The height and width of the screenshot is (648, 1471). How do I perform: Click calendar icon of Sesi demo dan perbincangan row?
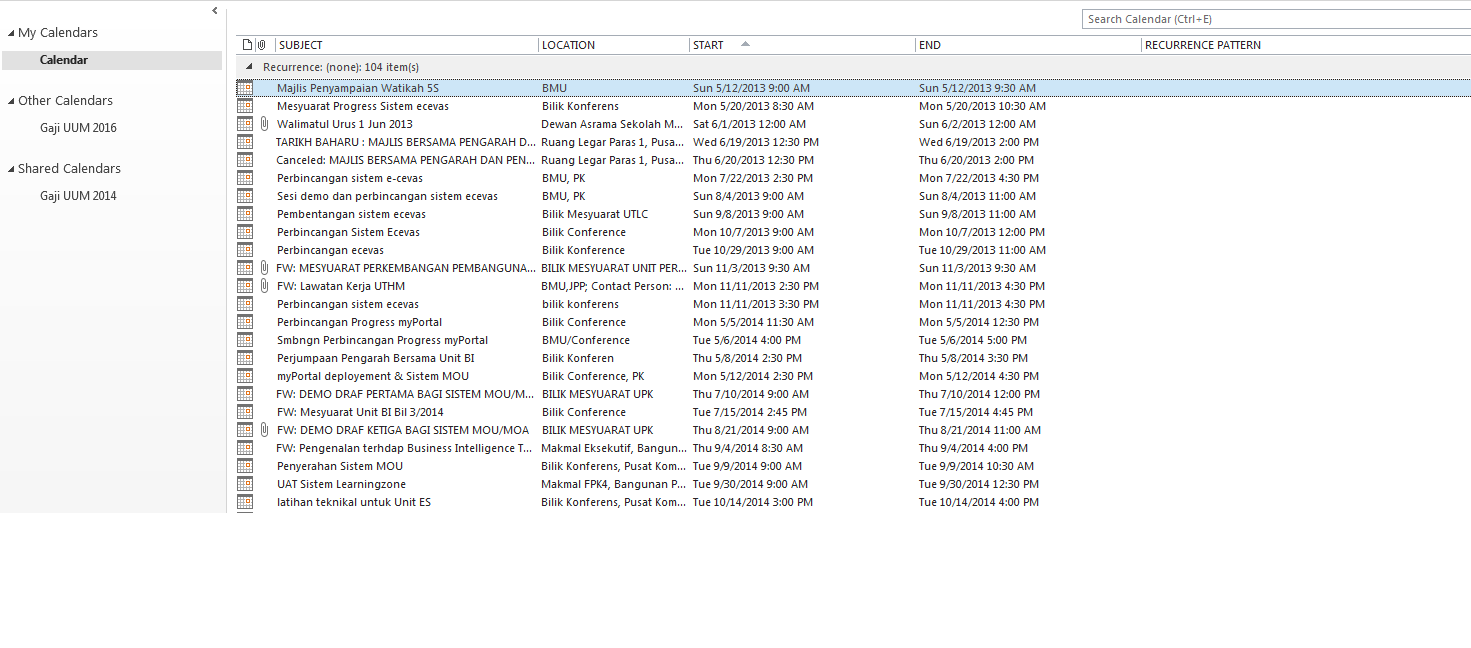[x=245, y=196]
